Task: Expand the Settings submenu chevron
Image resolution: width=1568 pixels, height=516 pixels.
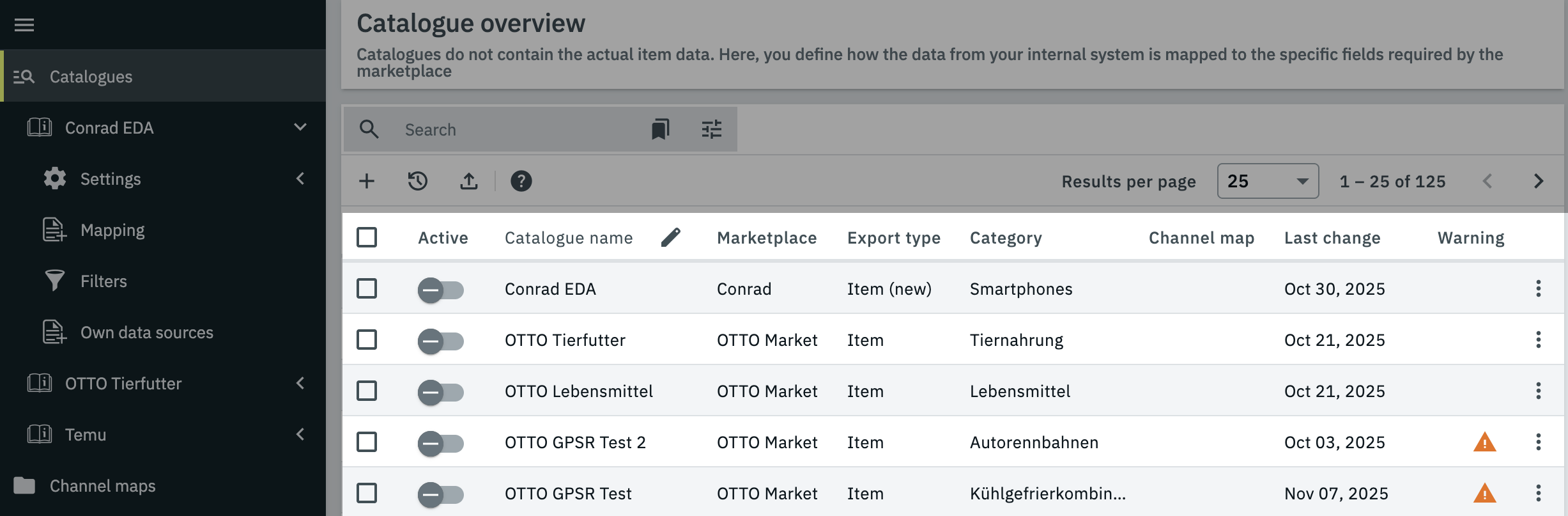Action: [x=300, y=178]
